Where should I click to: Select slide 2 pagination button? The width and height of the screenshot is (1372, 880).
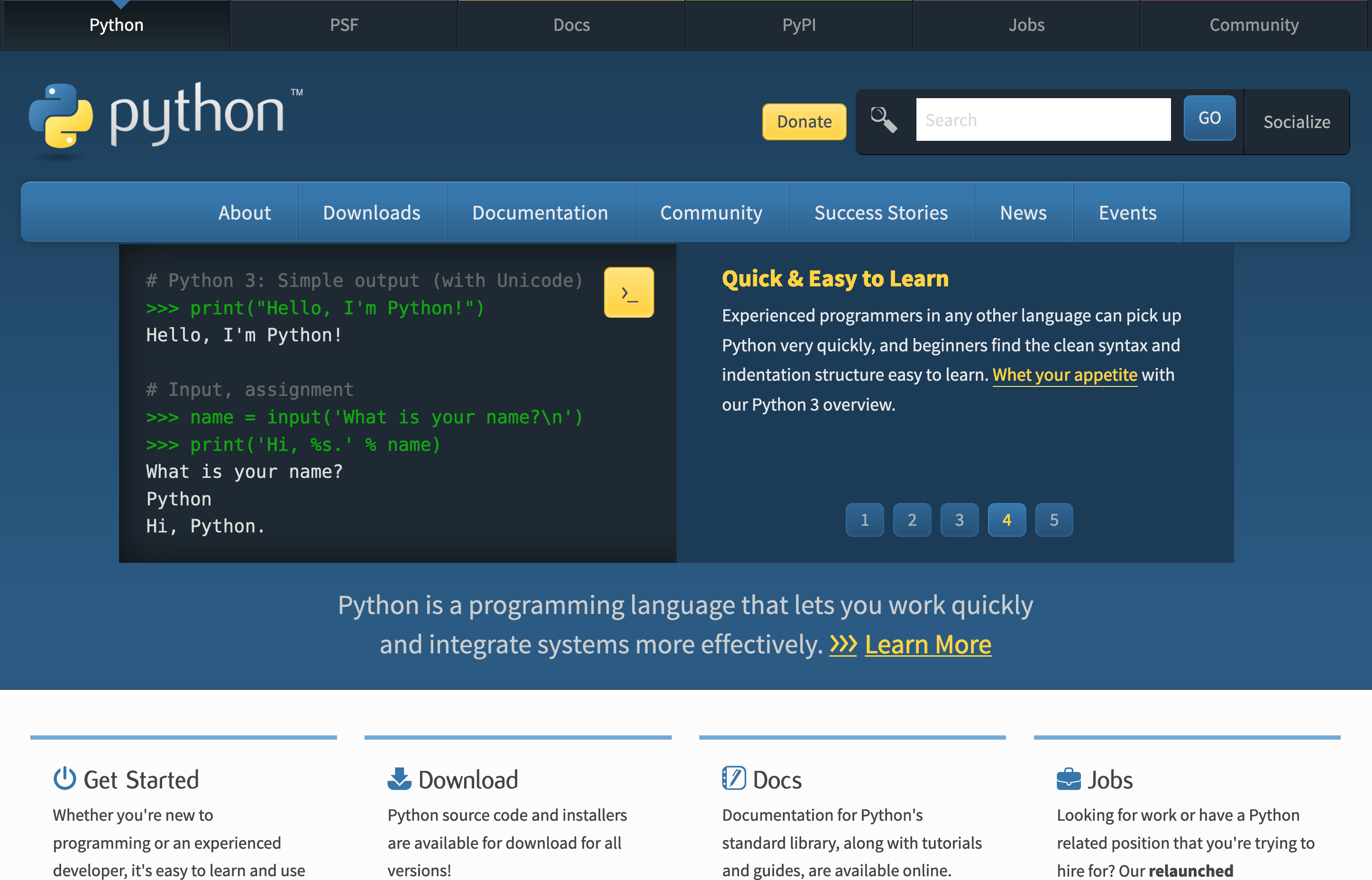click(912, 520)
